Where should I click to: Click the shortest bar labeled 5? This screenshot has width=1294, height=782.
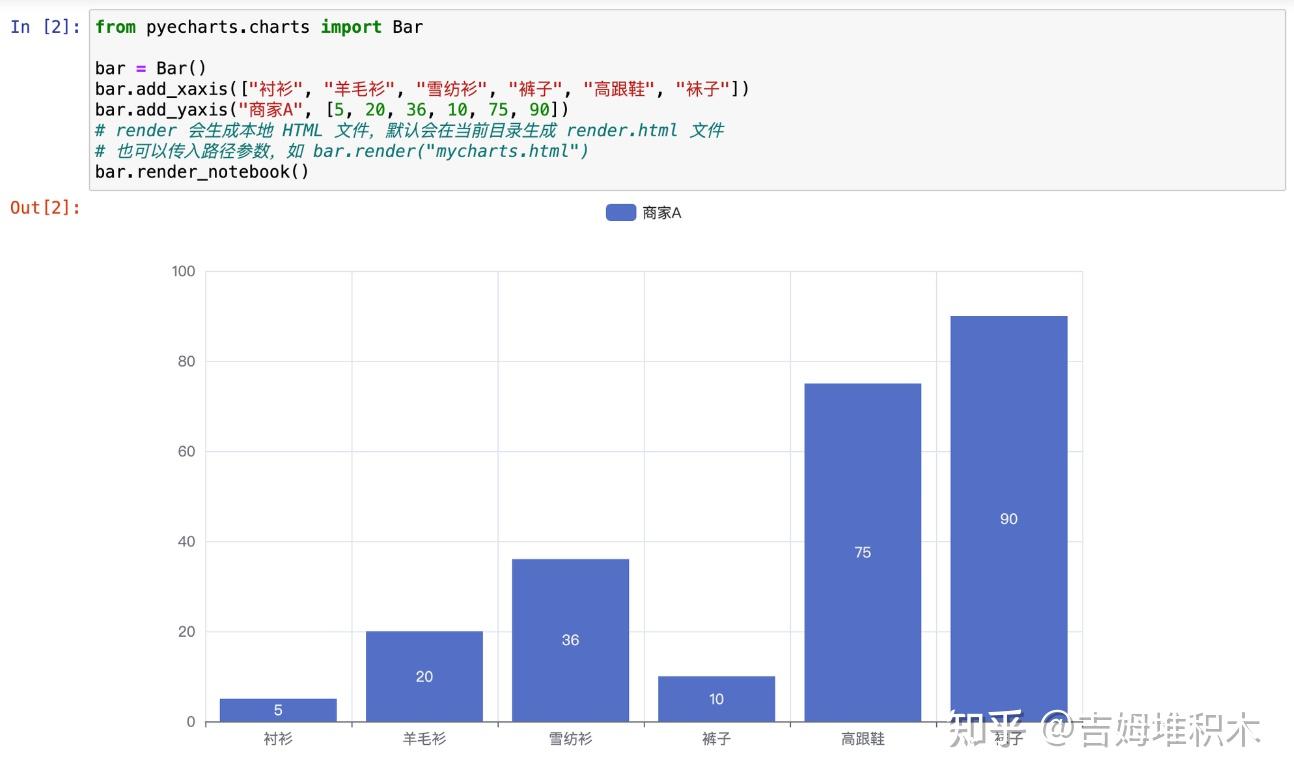[x=278, y=710]
